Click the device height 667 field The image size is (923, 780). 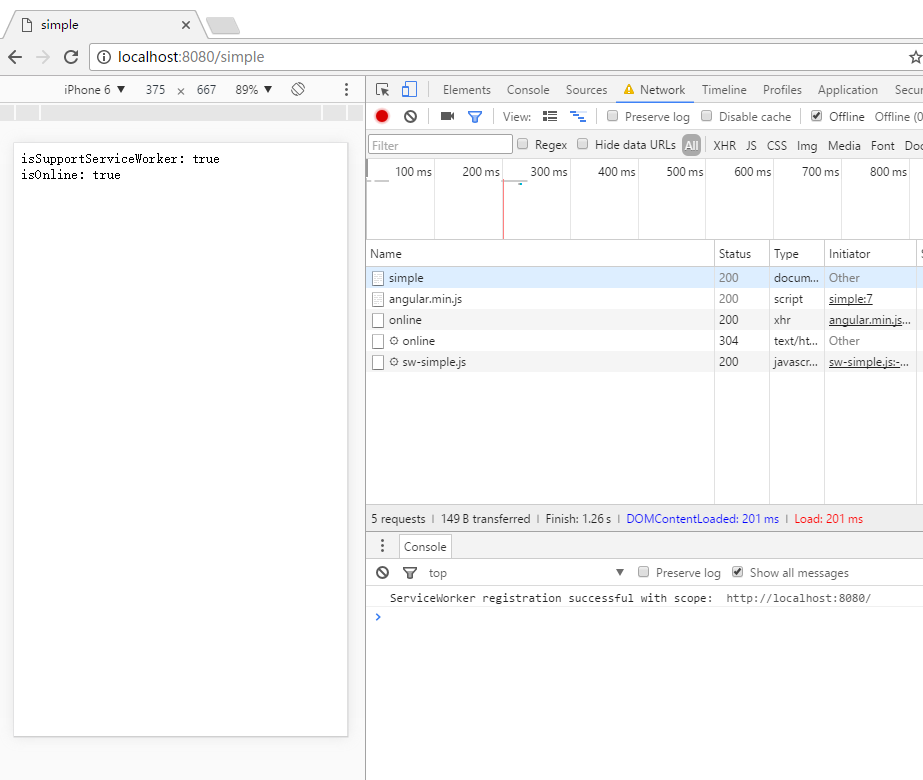coord(207,89)
